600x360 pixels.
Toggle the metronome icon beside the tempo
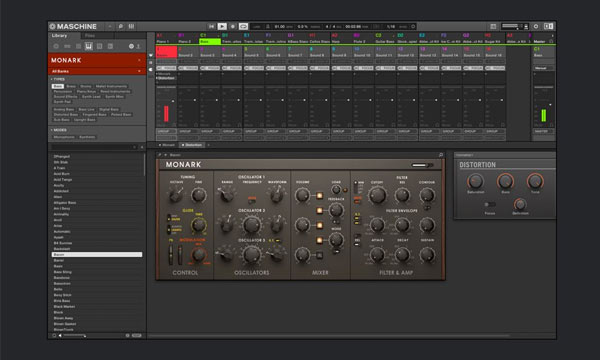pyautogui.click(x=267, y=26)
